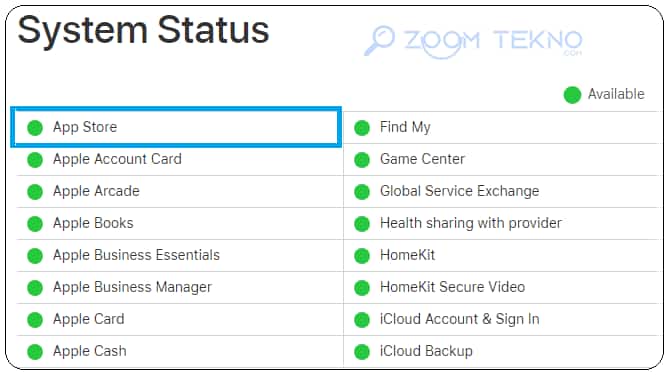Click the green status dot beside Find My

tap(362, 128)
